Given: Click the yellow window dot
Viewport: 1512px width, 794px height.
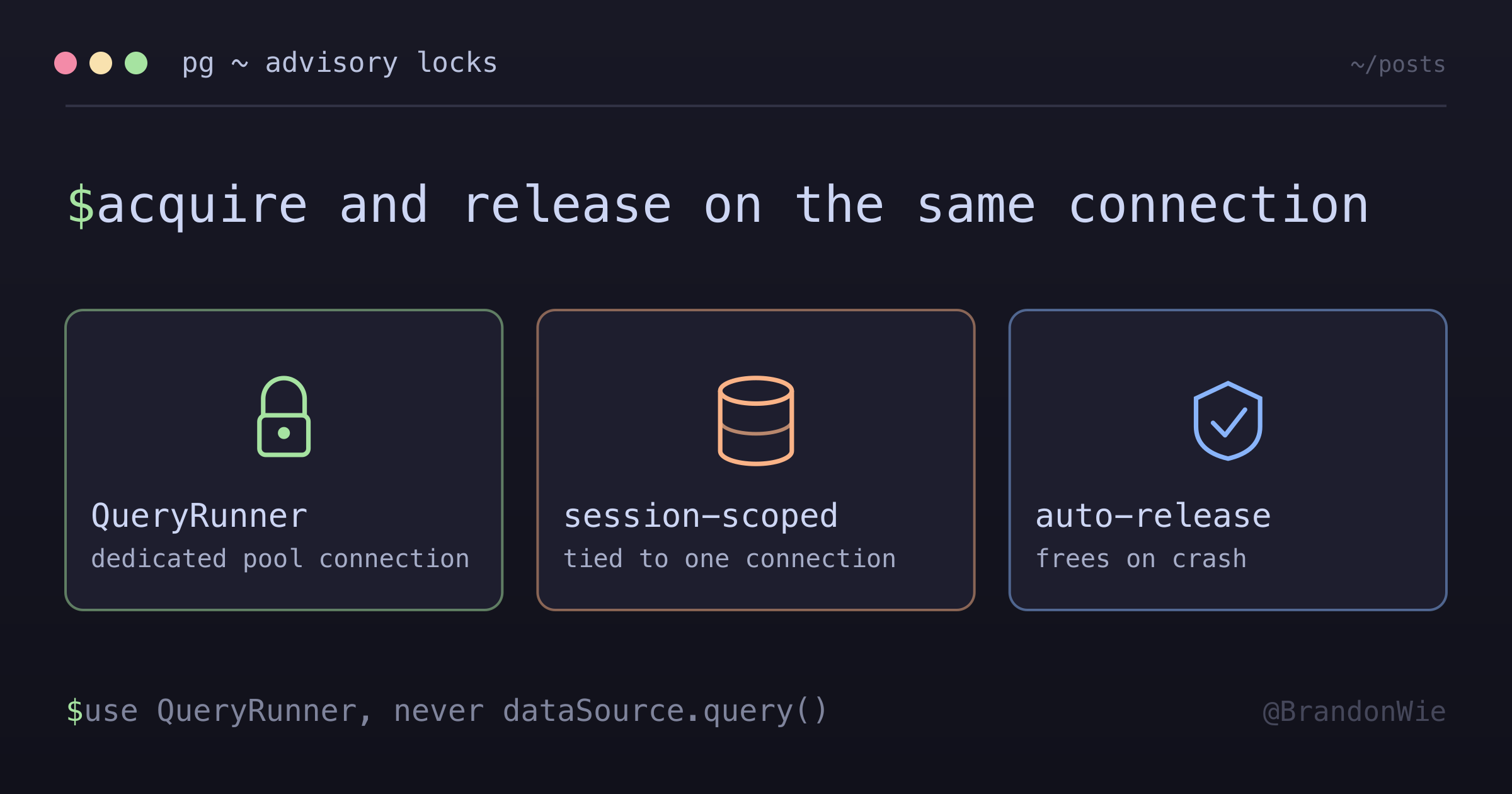Looking at the screenshot, I should [101, 63].
